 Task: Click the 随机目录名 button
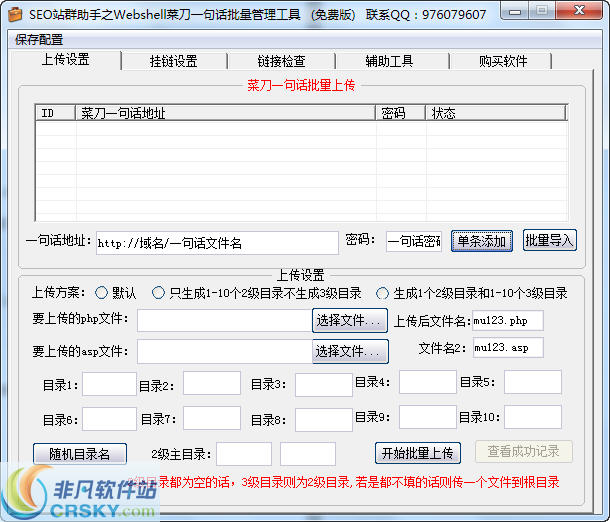(80, 454)
